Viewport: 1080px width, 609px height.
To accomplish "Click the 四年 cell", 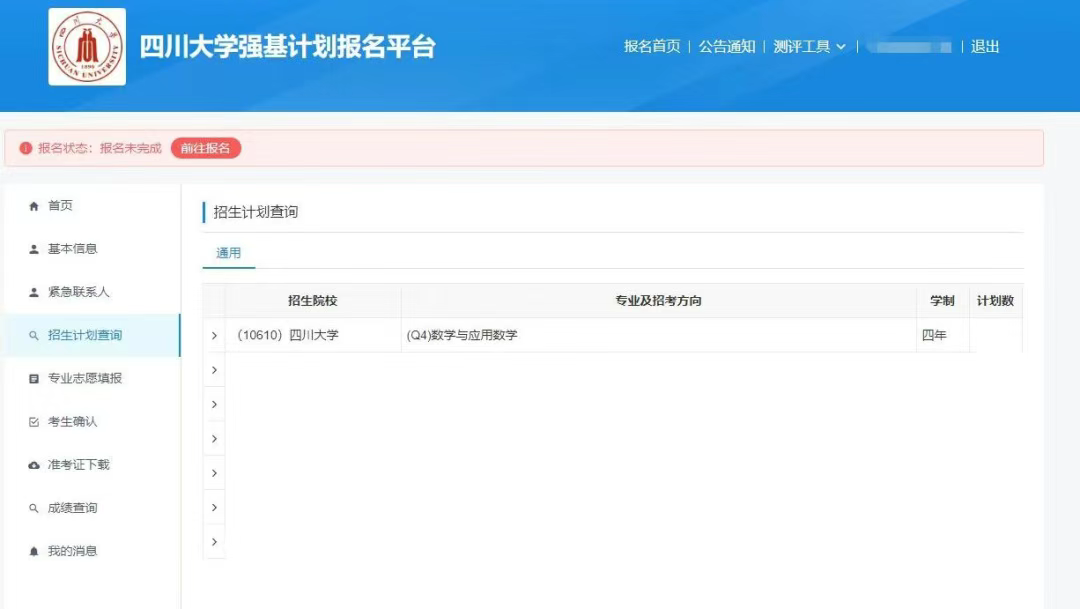I will (942, 335).
